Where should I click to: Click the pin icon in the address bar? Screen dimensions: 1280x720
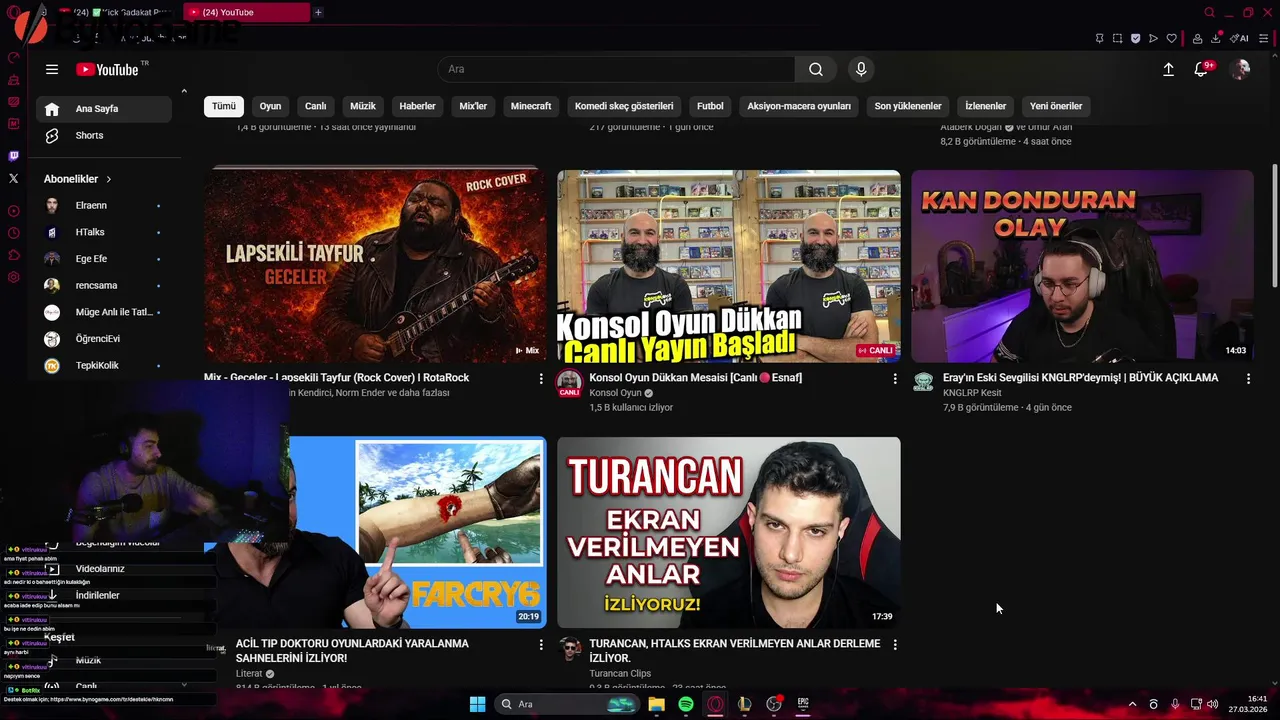coord(1099,38)
